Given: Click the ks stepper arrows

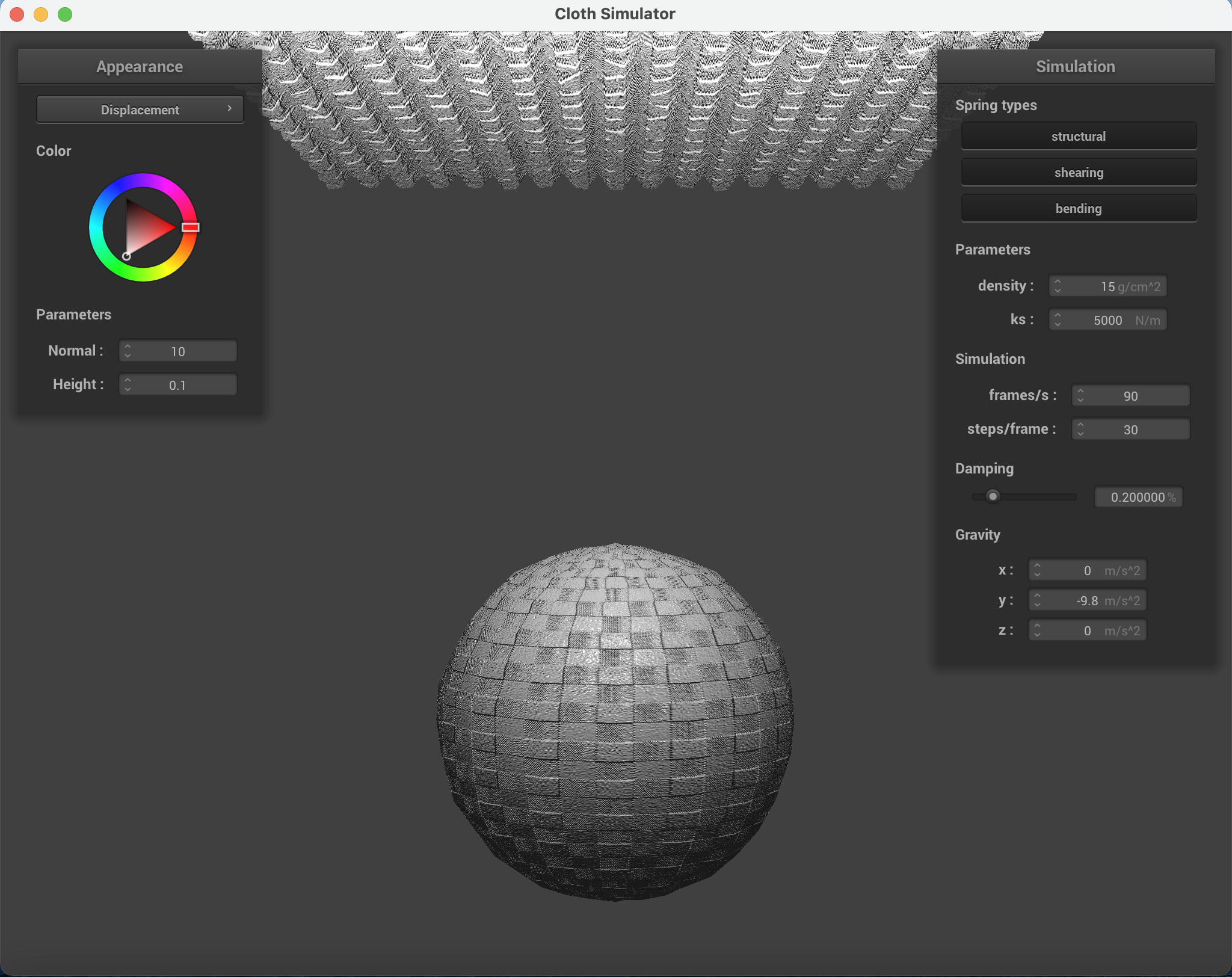Looking at the screenshot, I should [1058, 320].
